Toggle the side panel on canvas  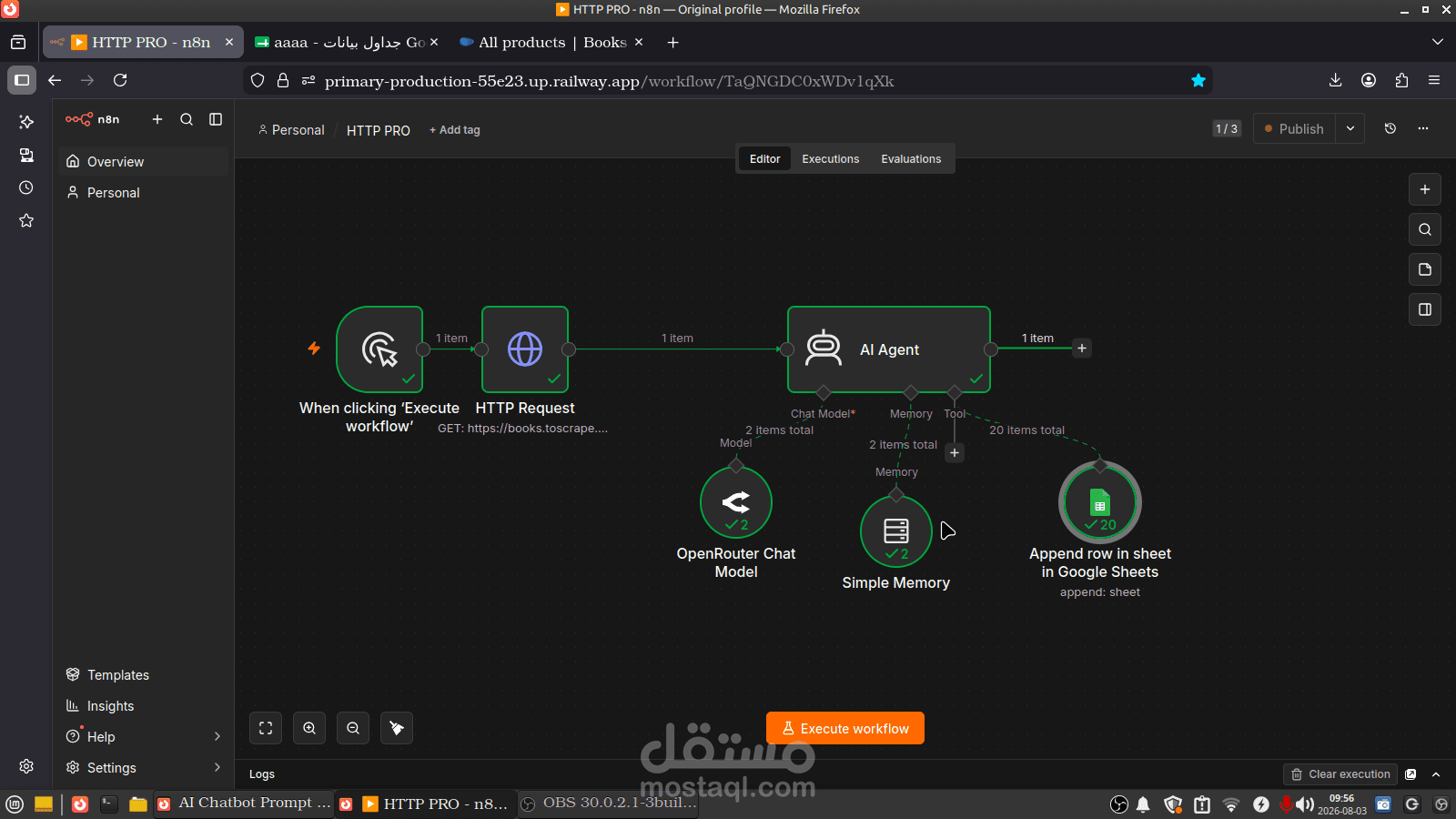[x=1425, y=309]
